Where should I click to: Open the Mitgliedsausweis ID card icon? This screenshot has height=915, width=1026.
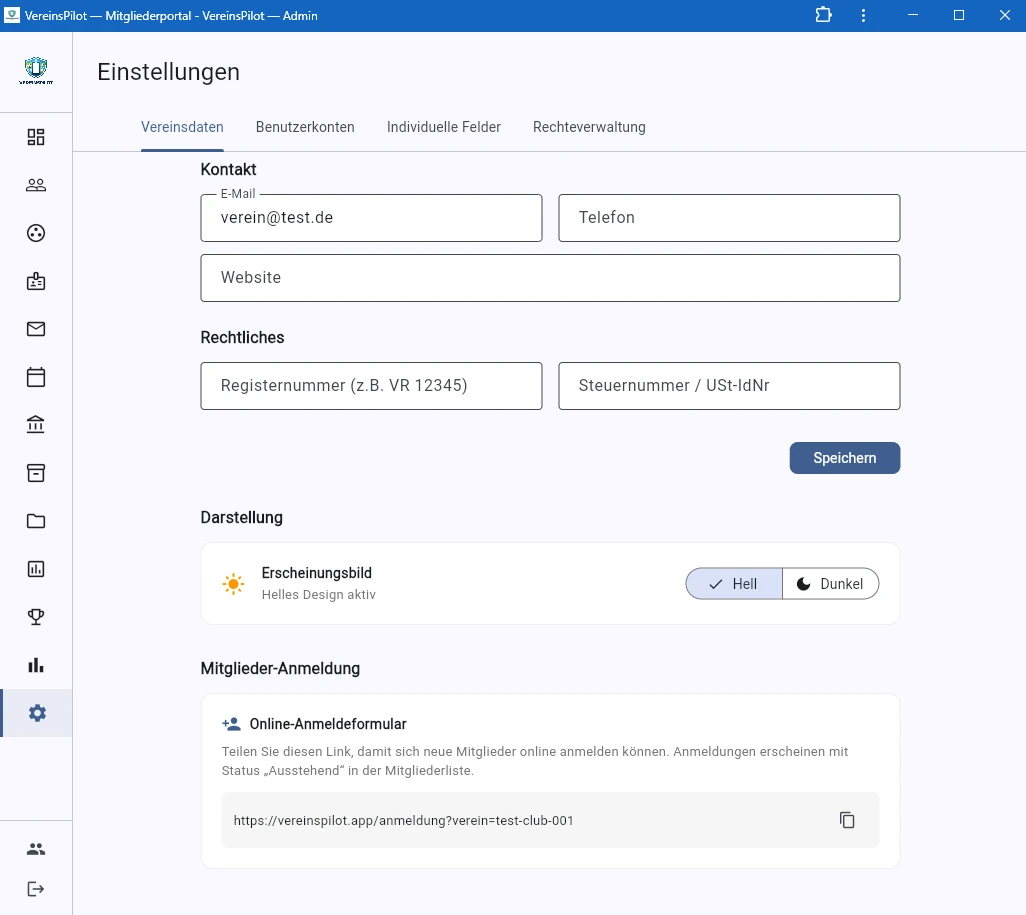coord(36,281)
